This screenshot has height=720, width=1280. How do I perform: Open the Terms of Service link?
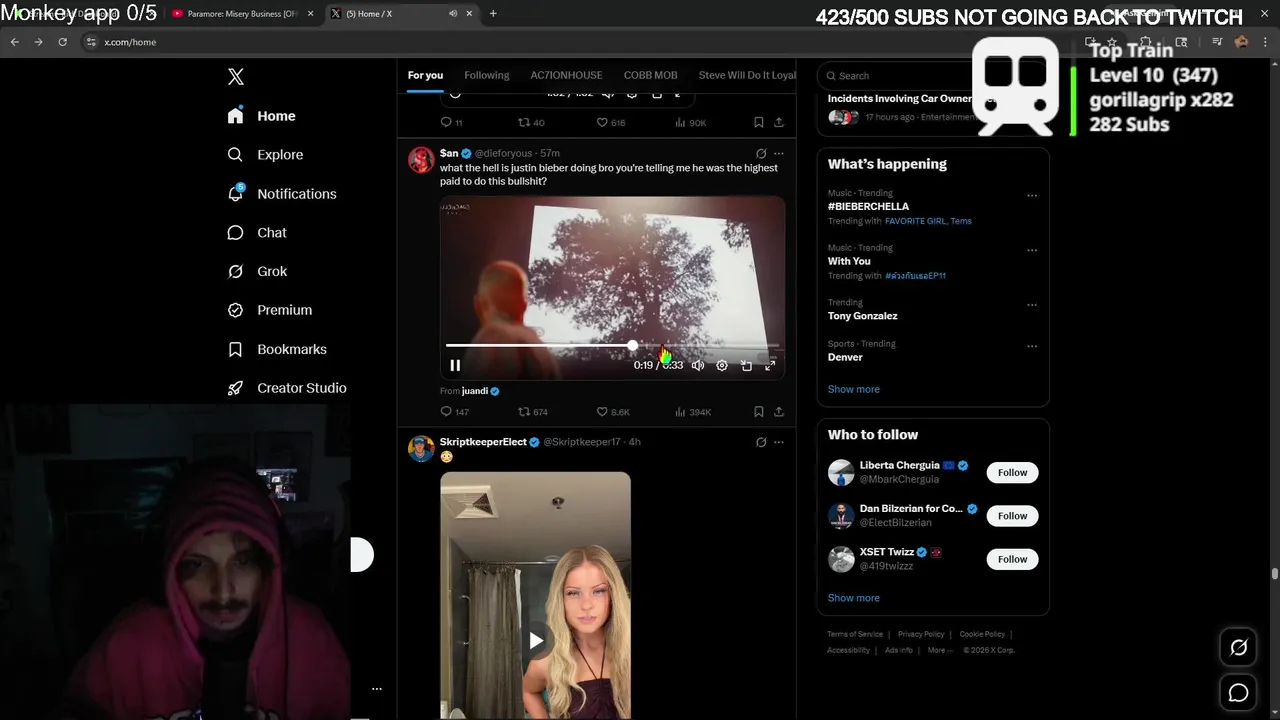click(x=855, y=634)
